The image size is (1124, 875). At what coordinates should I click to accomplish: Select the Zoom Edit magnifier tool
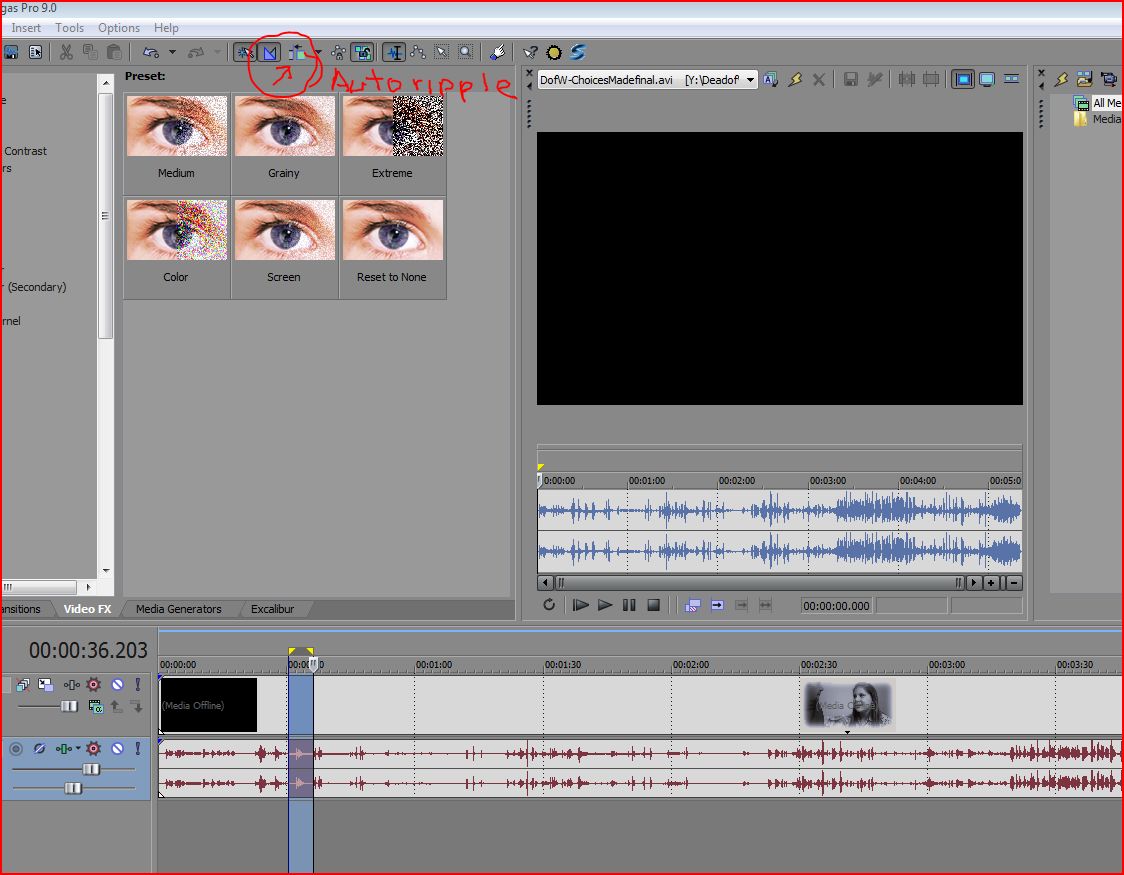pos(465,53)
